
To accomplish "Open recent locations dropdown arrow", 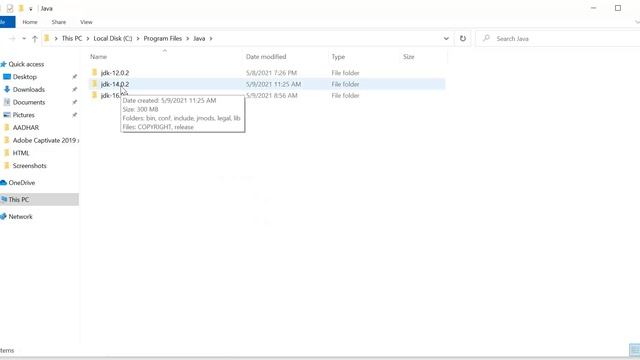I will coord(24,38).
